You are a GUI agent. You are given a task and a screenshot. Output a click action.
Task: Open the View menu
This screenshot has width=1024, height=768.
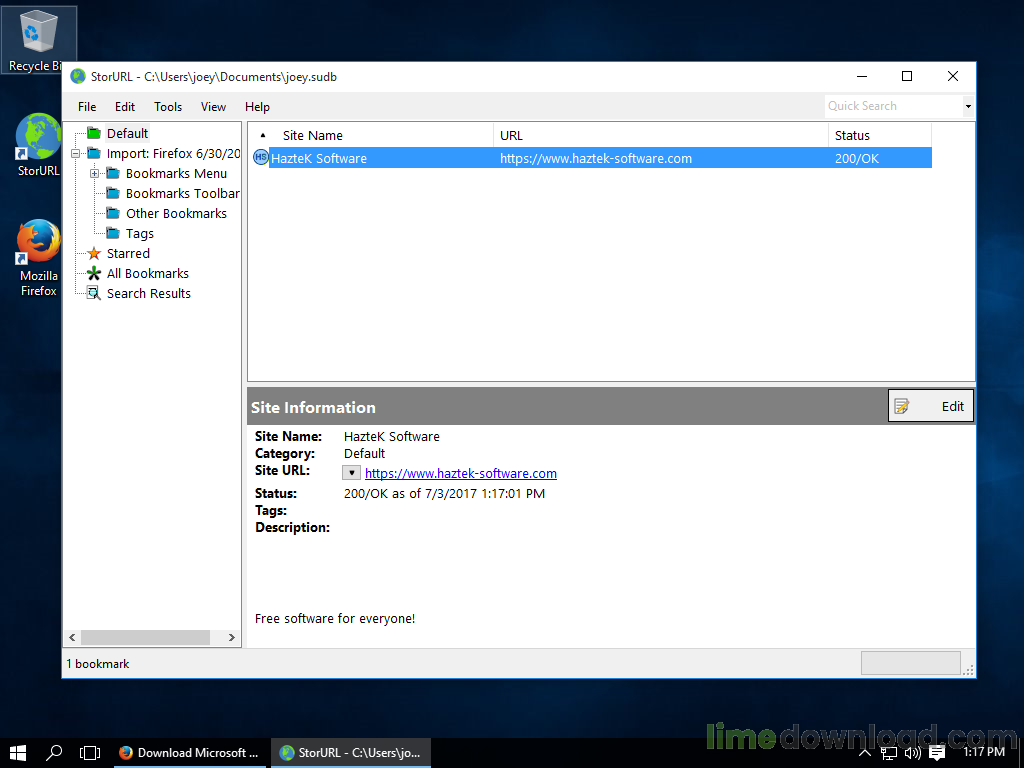pos(213,106)
